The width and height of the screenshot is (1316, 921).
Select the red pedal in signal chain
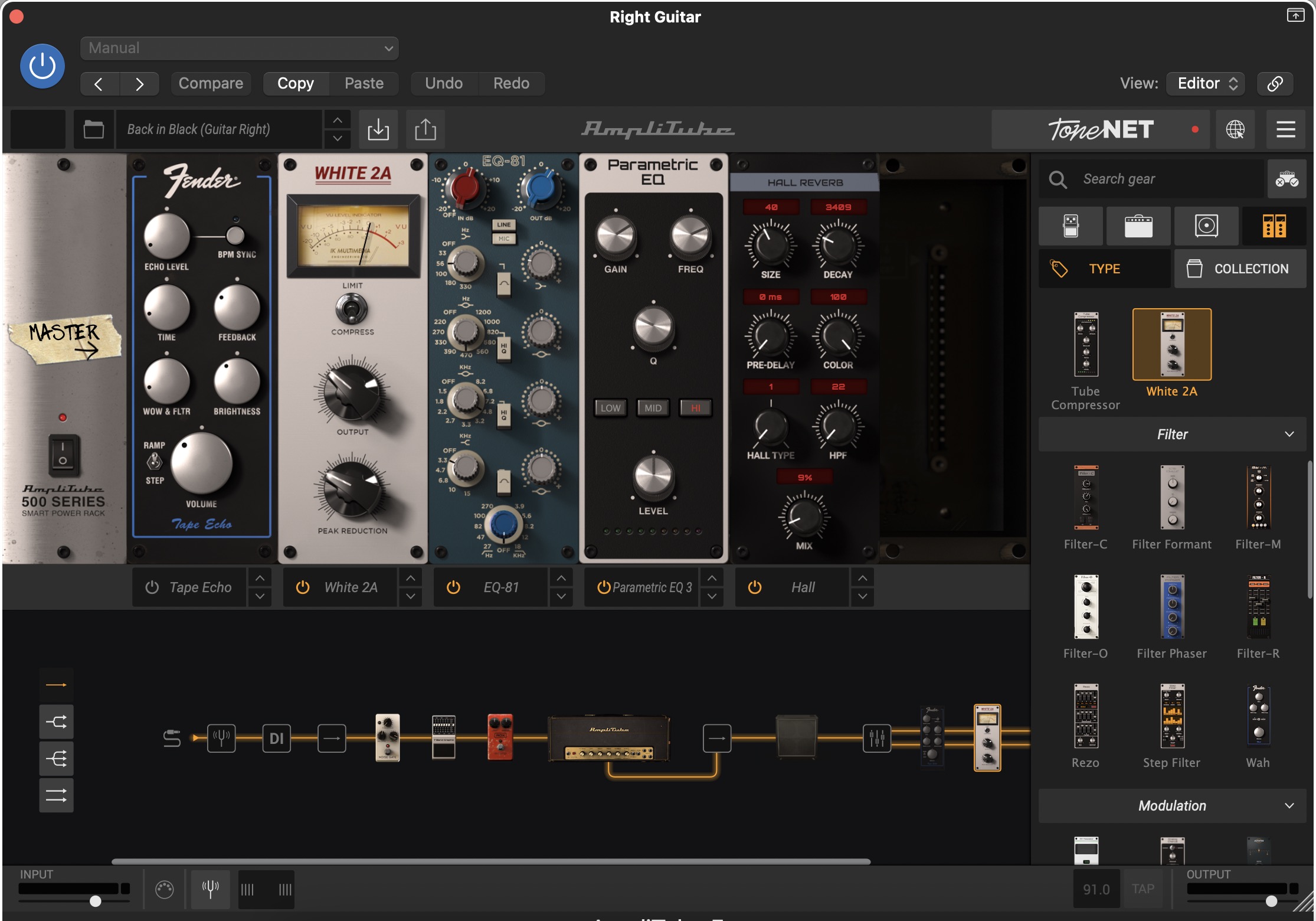pos(500,737)
